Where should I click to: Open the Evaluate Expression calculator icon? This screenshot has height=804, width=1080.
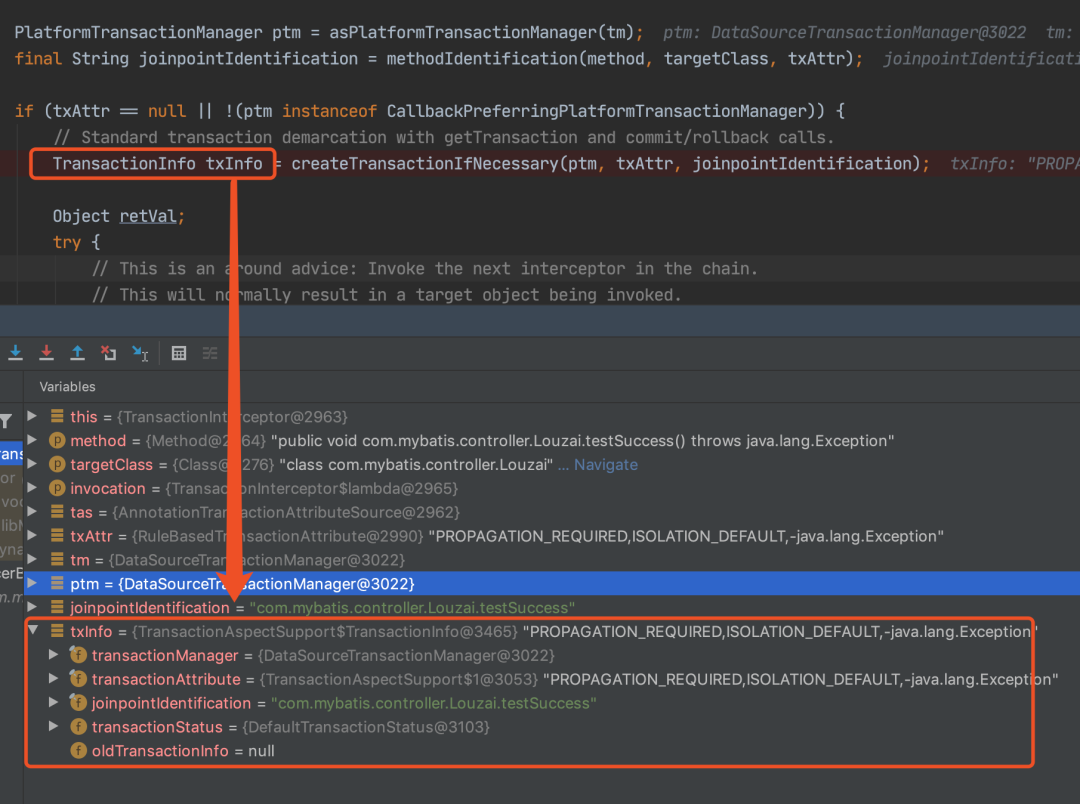click(179, 353)
